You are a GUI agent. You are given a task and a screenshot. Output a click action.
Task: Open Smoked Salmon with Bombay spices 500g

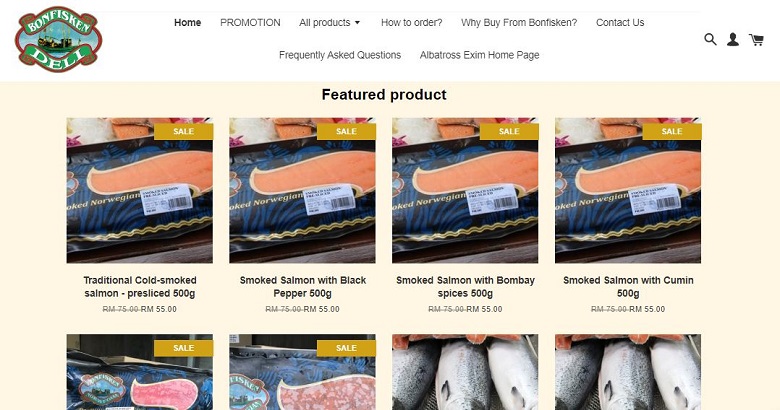point(465,287)
